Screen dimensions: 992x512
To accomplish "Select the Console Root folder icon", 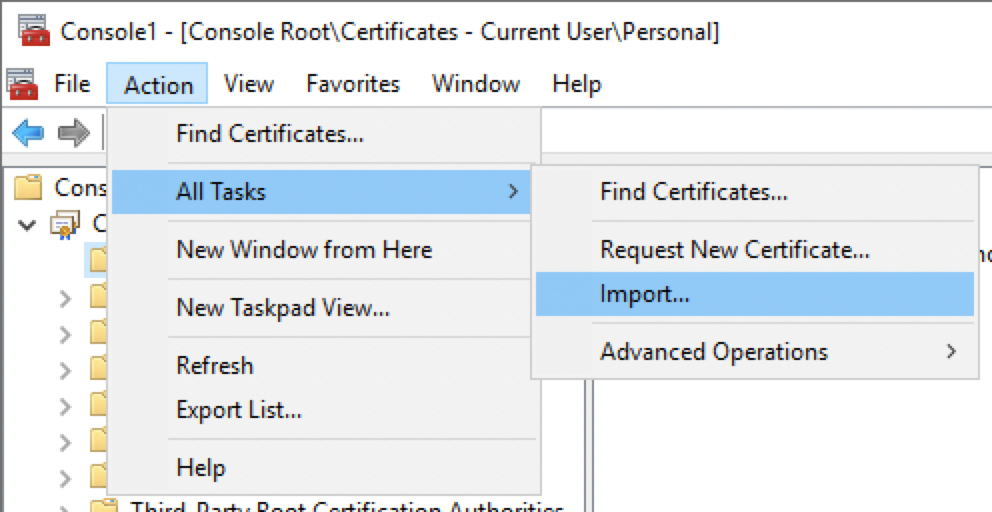I will 29,187.
